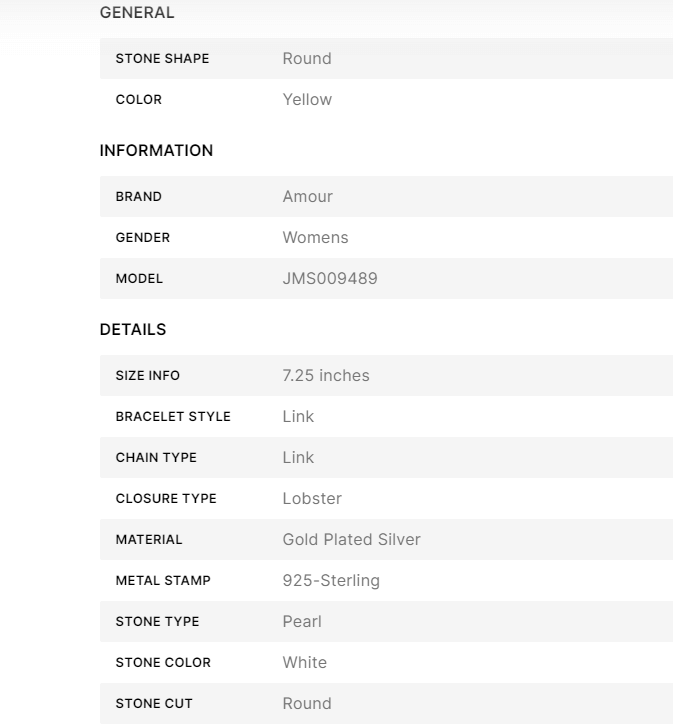Select the Lobster closure value
The width and height of the screenshot is (673, 726).
pos(313,499)
